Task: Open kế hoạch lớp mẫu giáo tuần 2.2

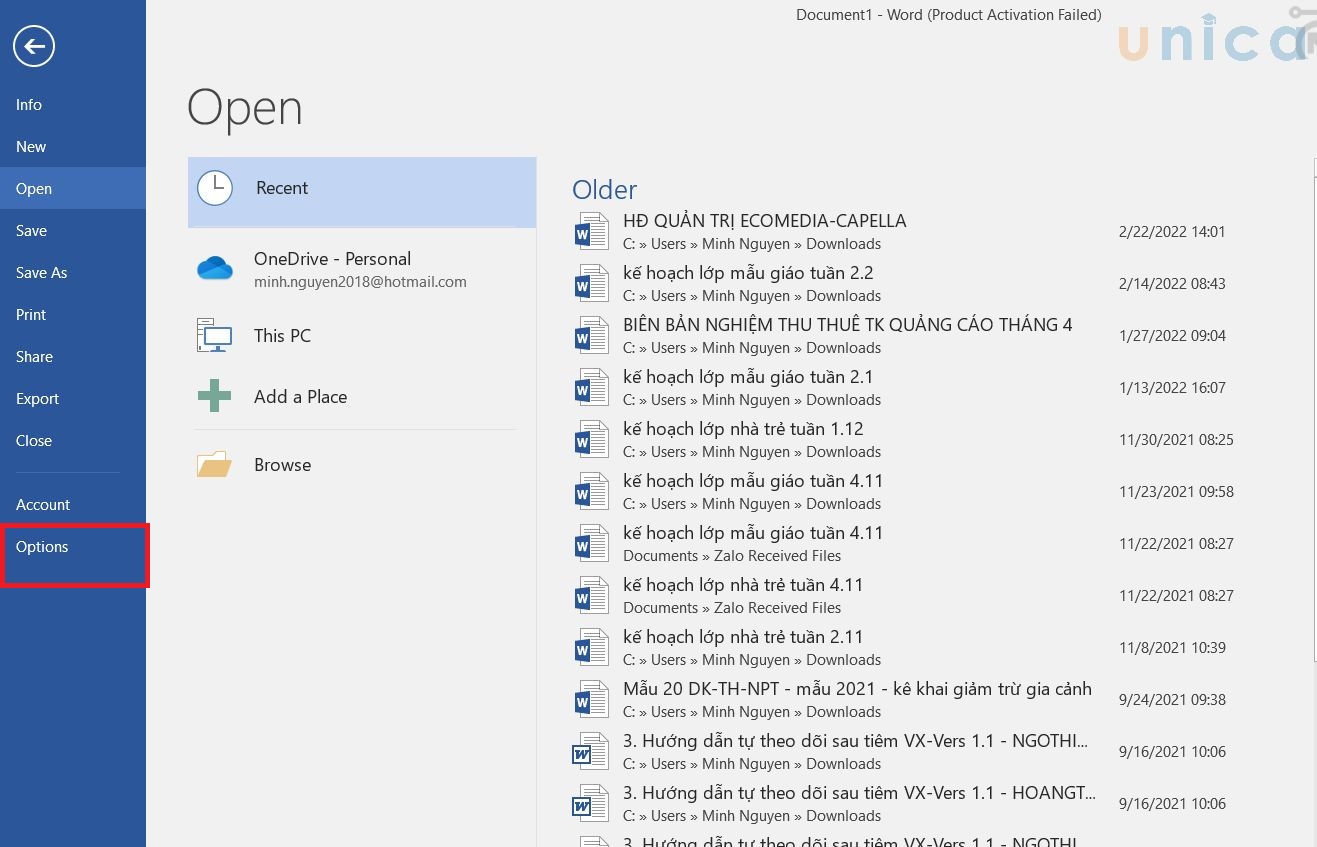Action: [748, 273]
